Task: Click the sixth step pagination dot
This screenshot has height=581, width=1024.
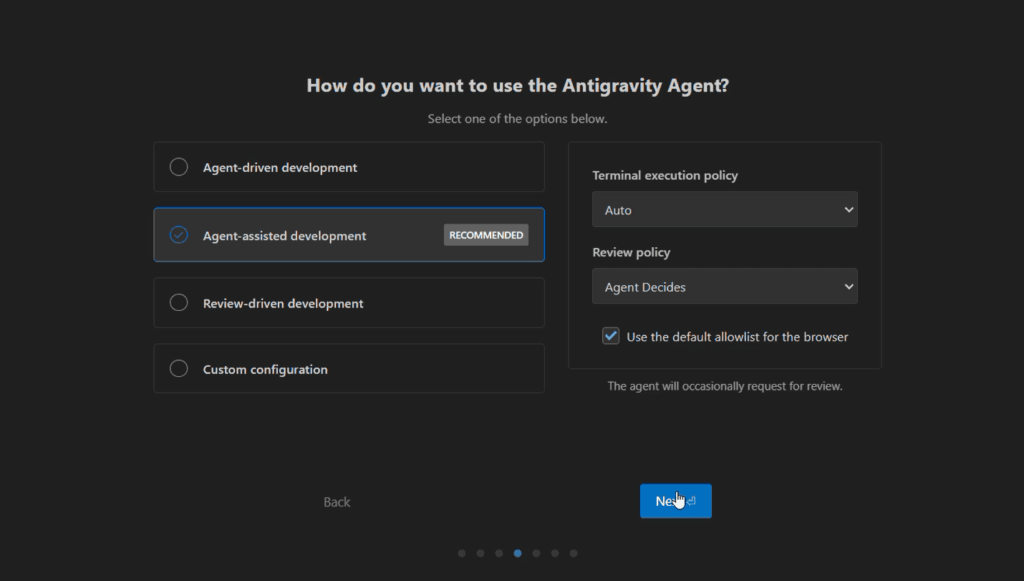Action: (555, 553)
